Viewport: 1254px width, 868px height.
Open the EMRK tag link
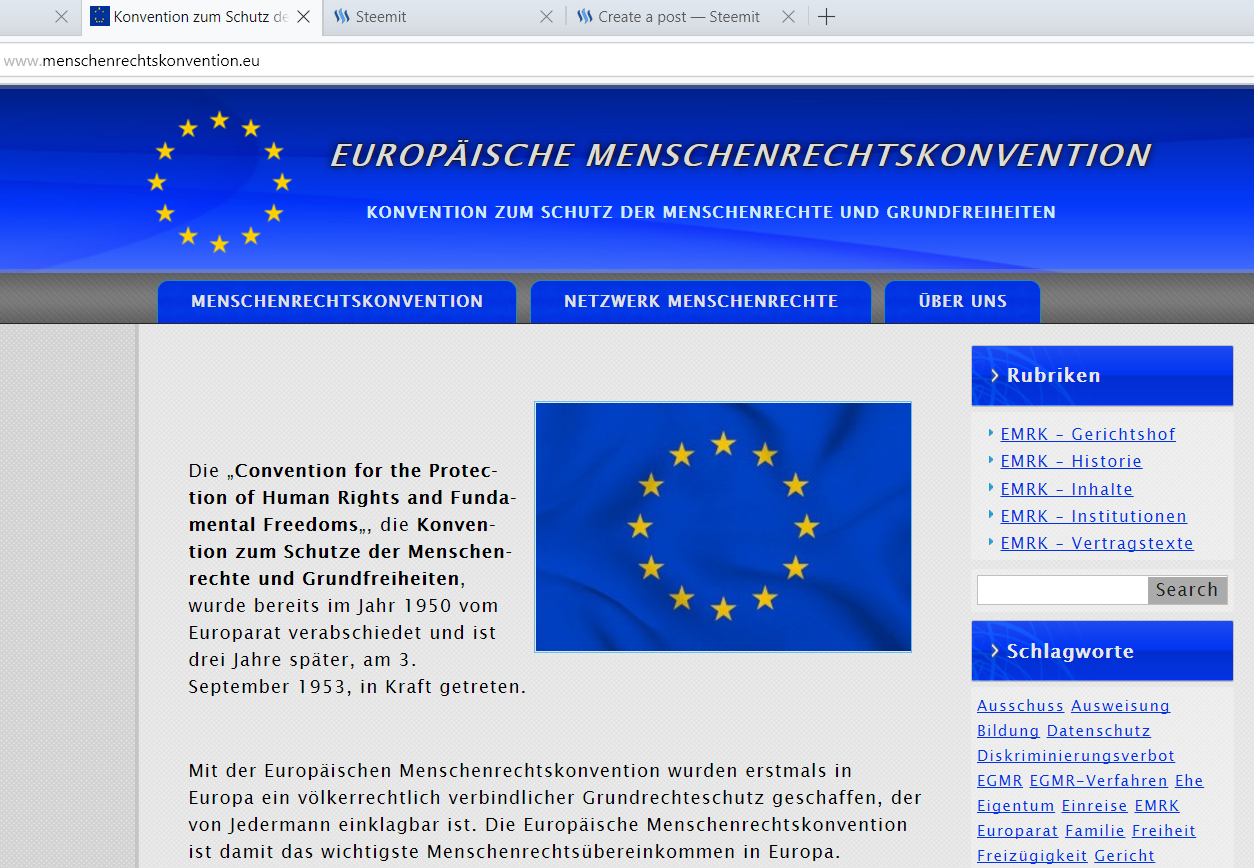pos(1157,806)
